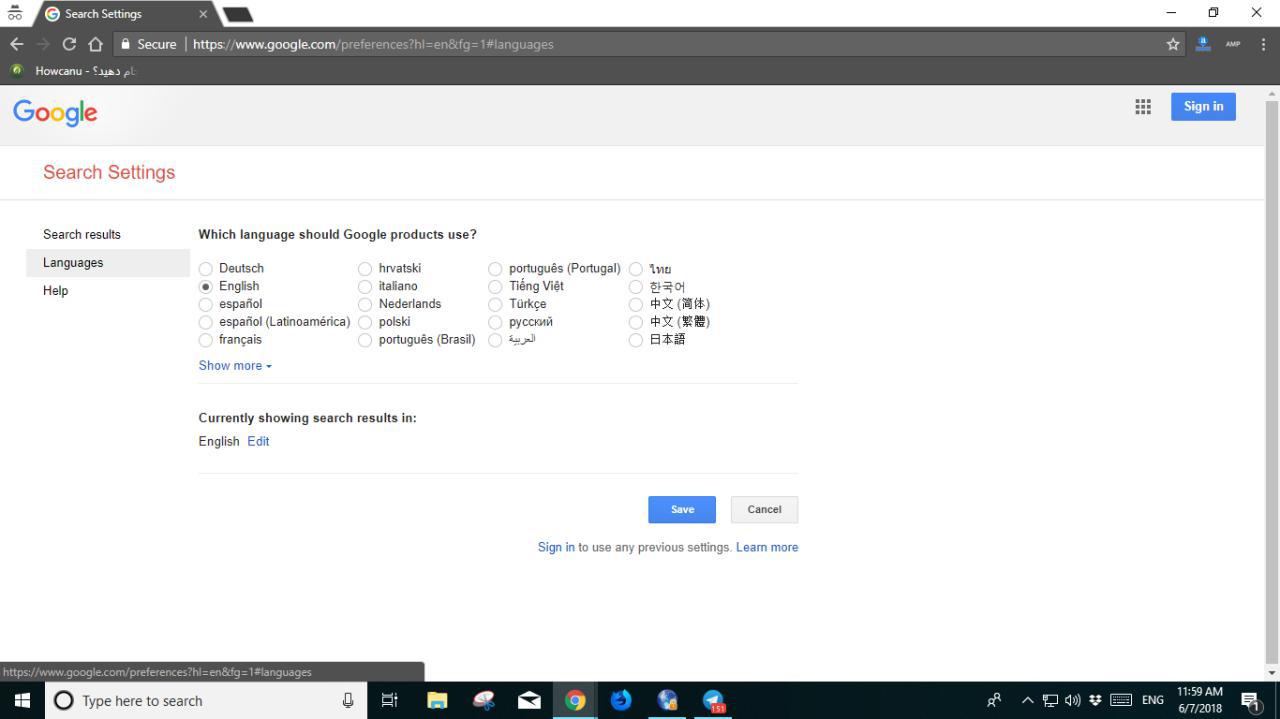The width and height of the screenshot is (1280, 719).
Task: Open the Action Center notifications
Action: (1251, 700)
